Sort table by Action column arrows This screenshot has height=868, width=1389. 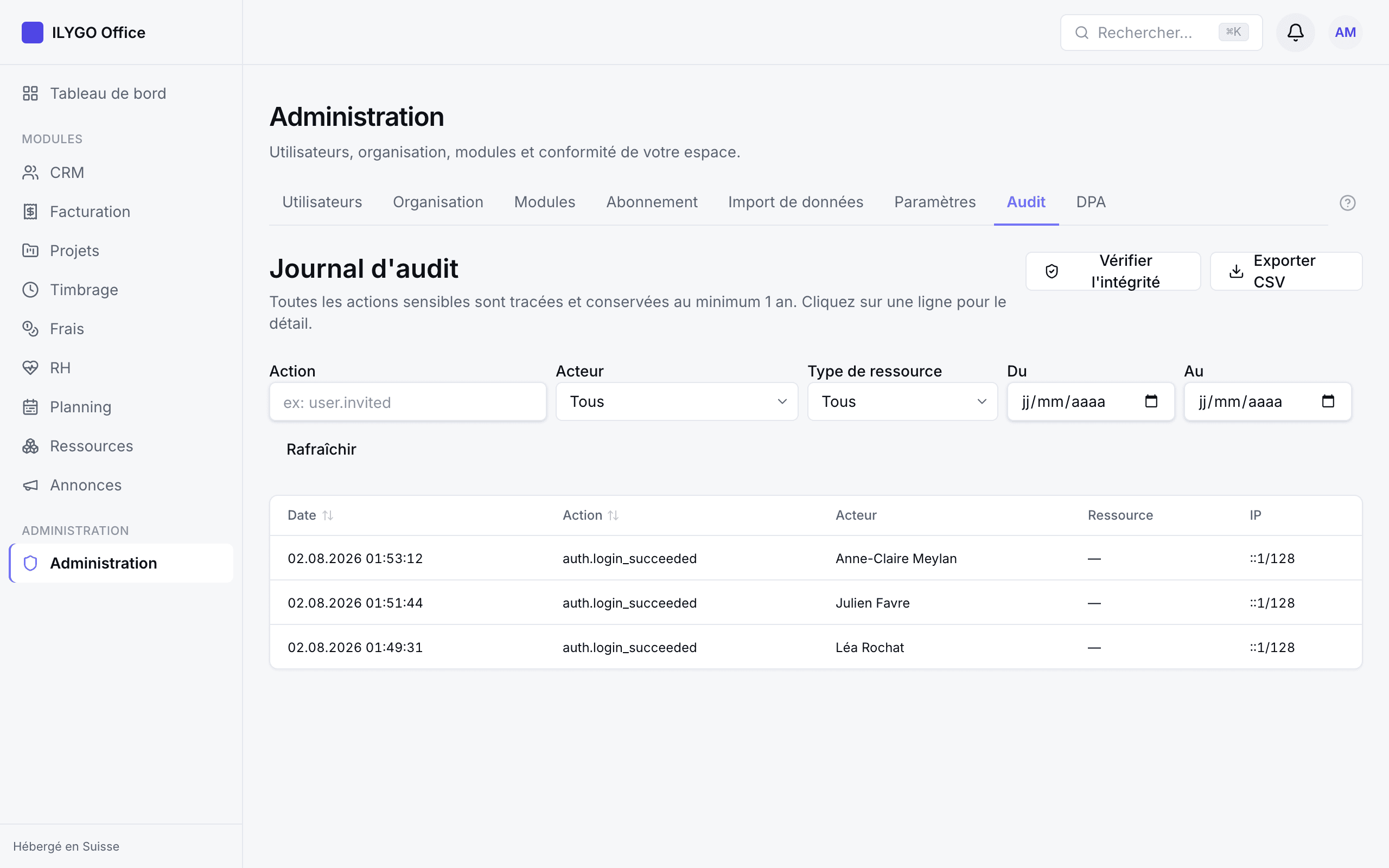point(613,515)
